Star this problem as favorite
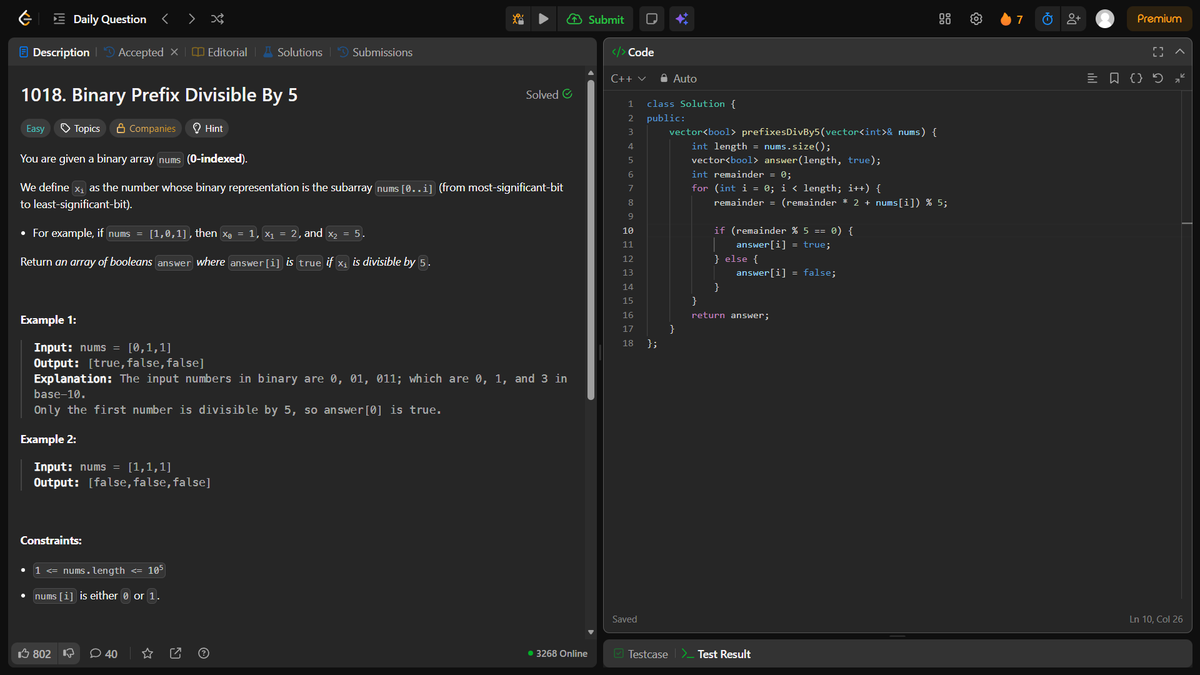Viewport: 1200px width, 675px height. point(147,654)
